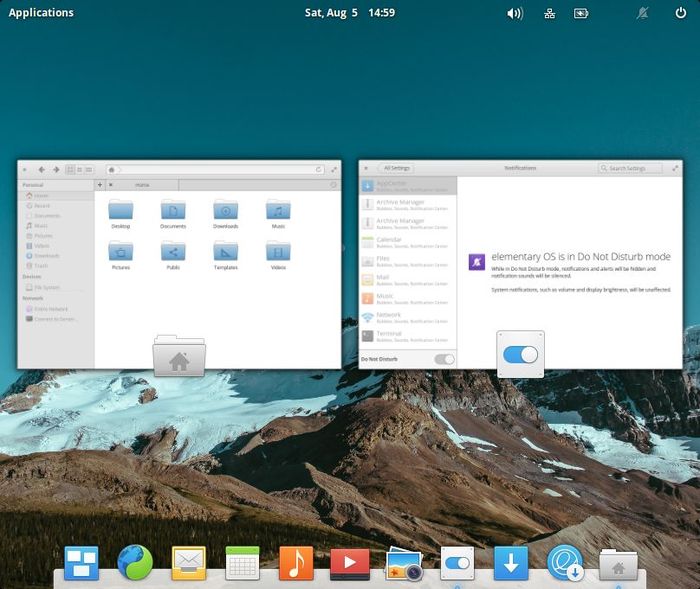Add a new tab in Files window

100,184
